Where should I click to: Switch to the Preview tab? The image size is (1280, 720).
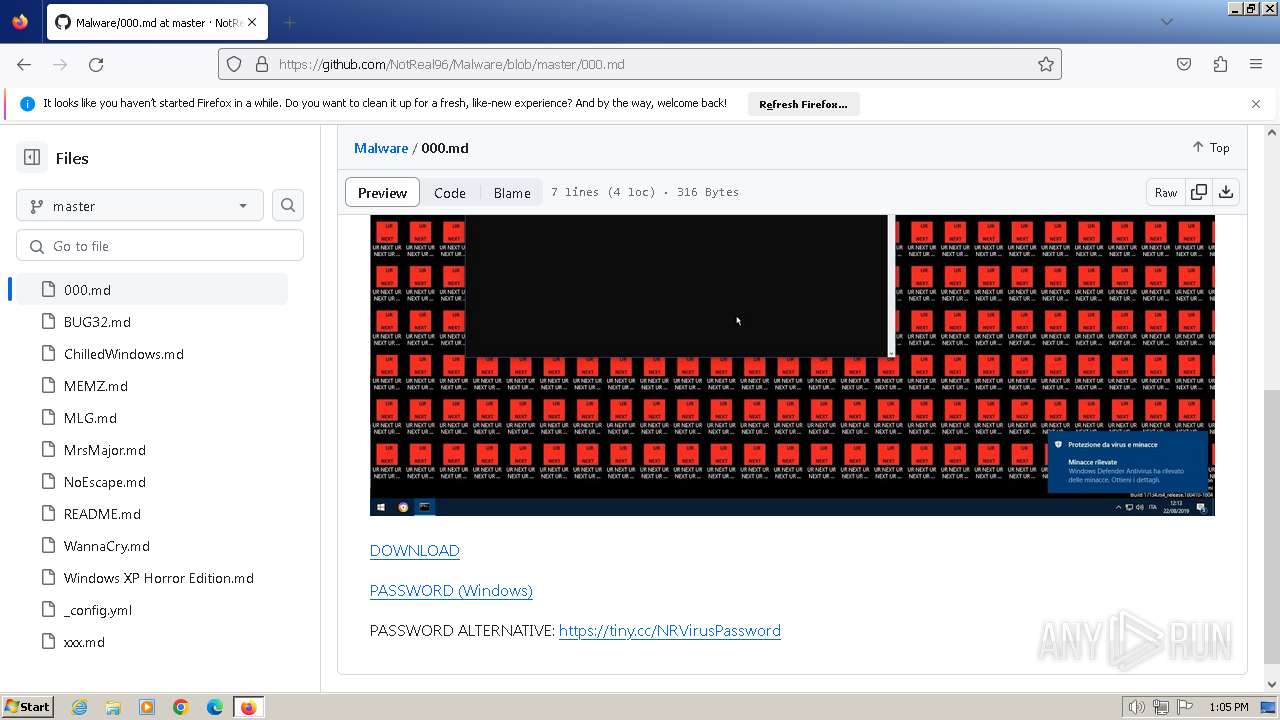point(382,192)
